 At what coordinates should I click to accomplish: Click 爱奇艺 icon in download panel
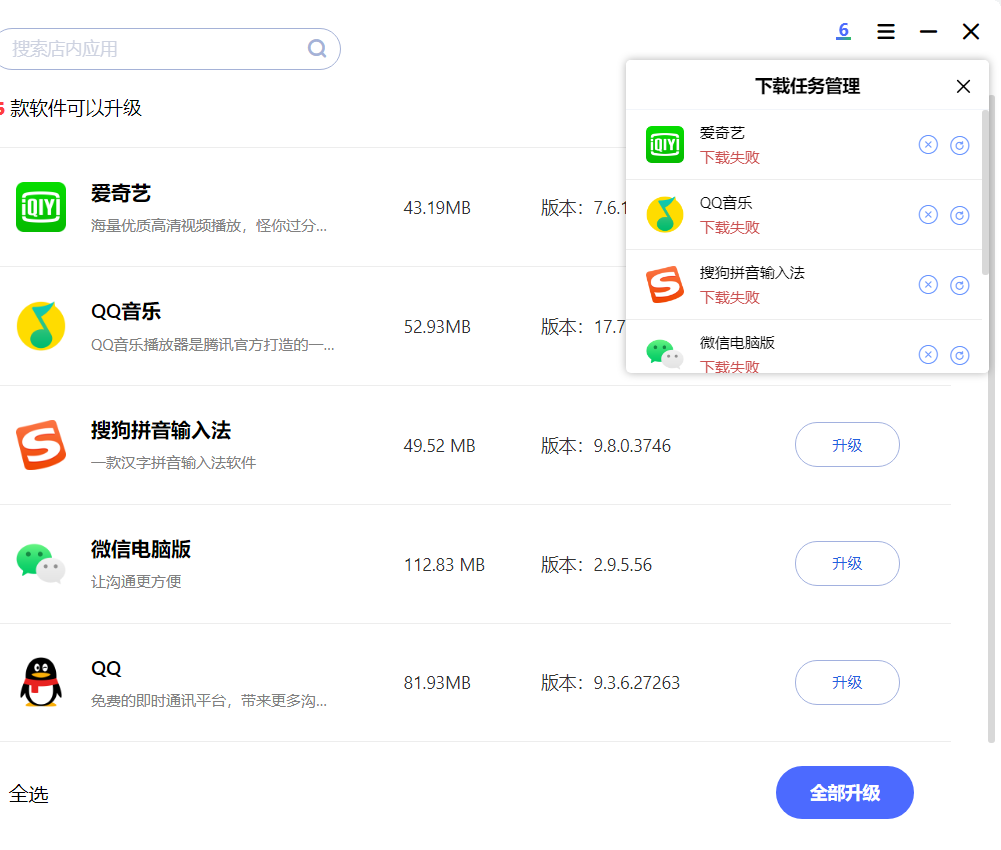pos(665,144)
